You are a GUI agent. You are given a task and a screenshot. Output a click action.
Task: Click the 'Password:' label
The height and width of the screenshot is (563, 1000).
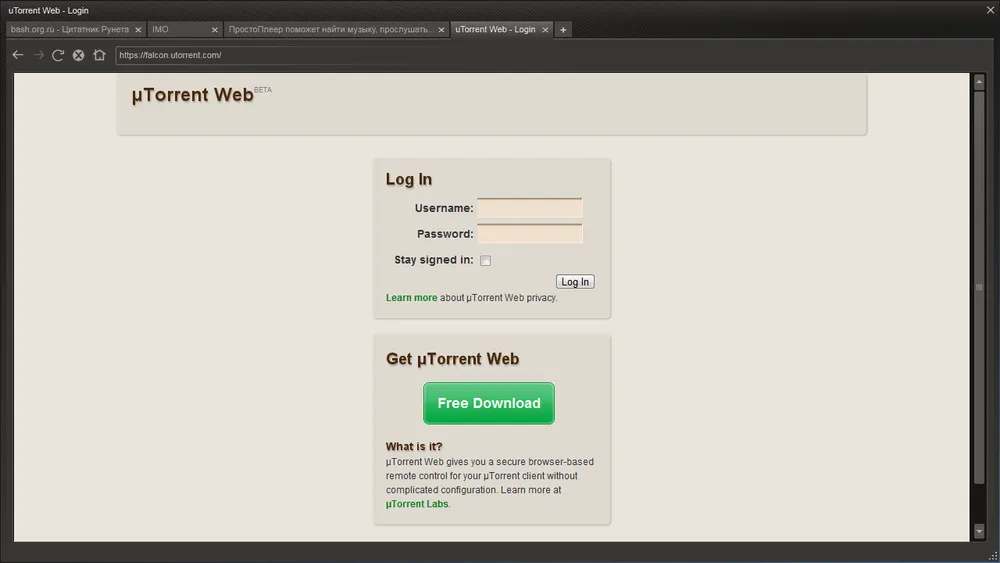(x=445, y=234)
